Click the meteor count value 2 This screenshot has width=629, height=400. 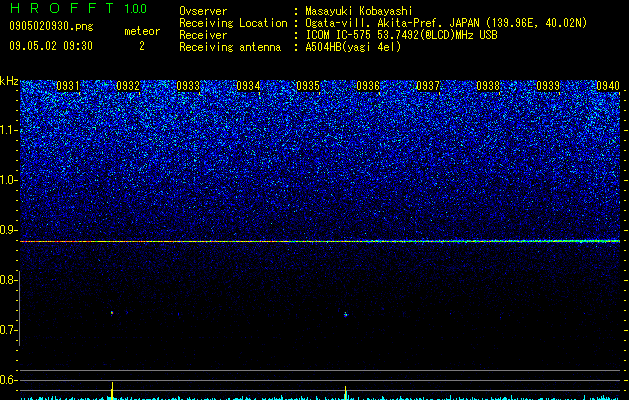[142, 46]
